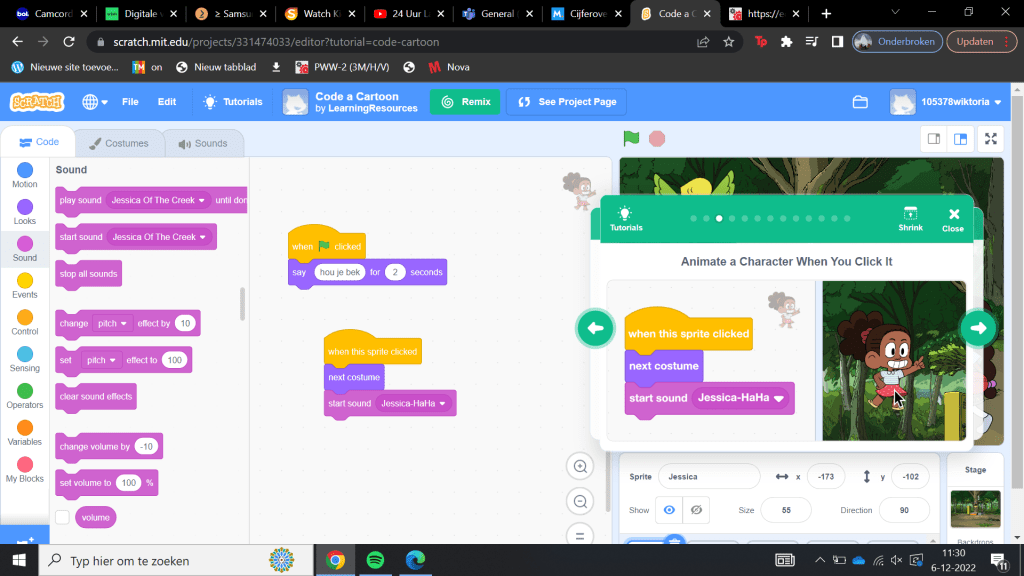1024x576 pixels.
Task: Open the language globe dropdown
Action: coord(95,102)
